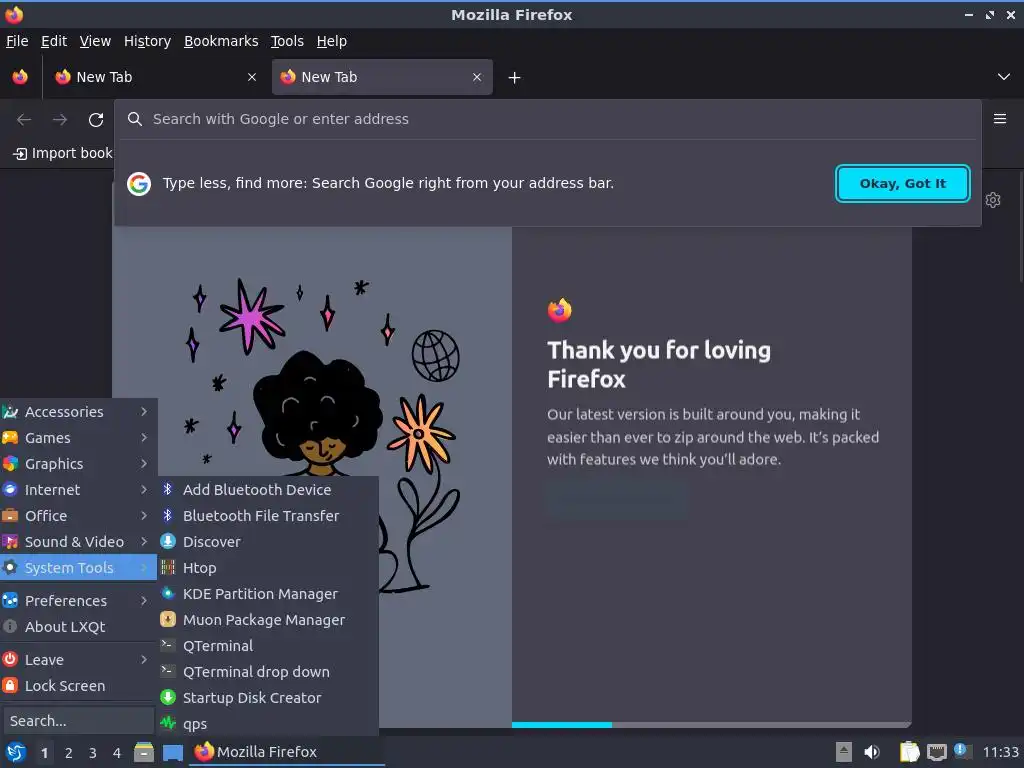Switch to desktop 1
Screen dimensions: 1024x768
click(44, 753)
